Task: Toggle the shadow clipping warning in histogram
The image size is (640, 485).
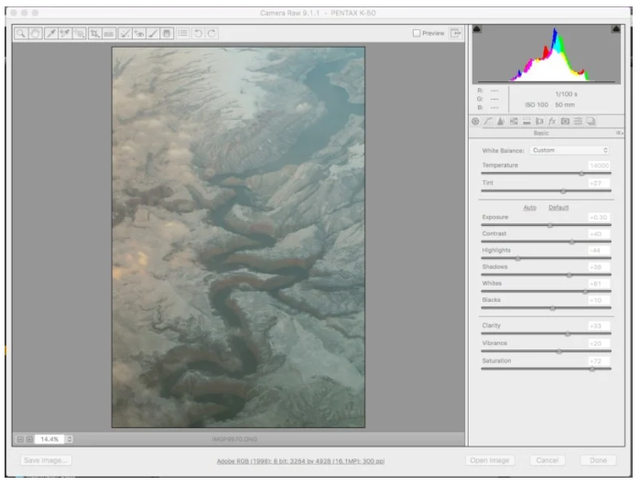Action: point(477,29)
